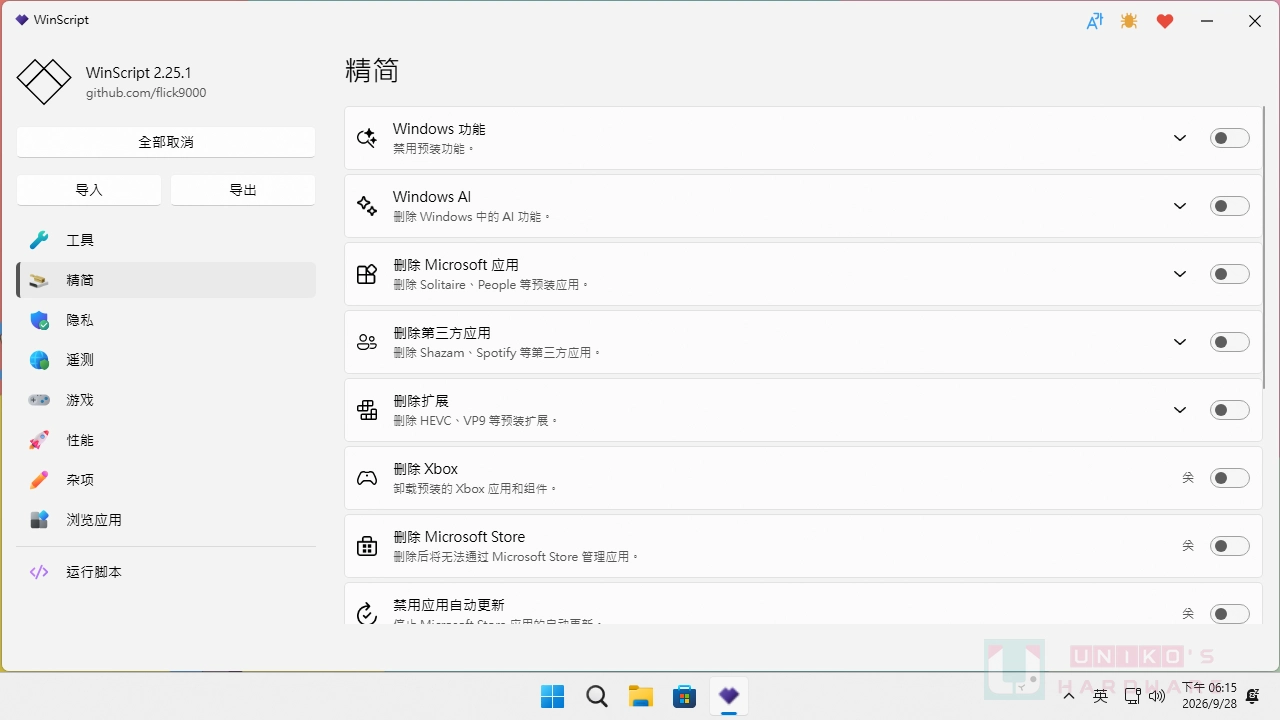This screenshot has height=720, width=1280.
Task: Open the 杂项 section
Action: (166, 480)
